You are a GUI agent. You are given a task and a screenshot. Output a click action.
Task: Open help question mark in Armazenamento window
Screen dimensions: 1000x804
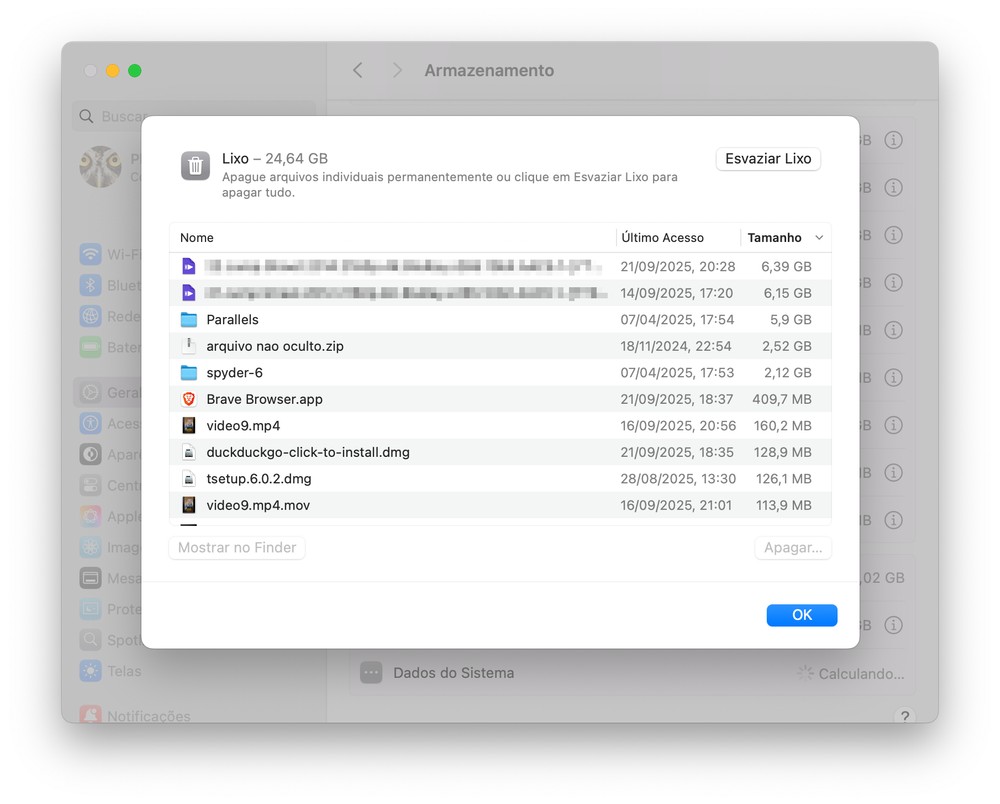pyautogui.click(x=904, y=715)
